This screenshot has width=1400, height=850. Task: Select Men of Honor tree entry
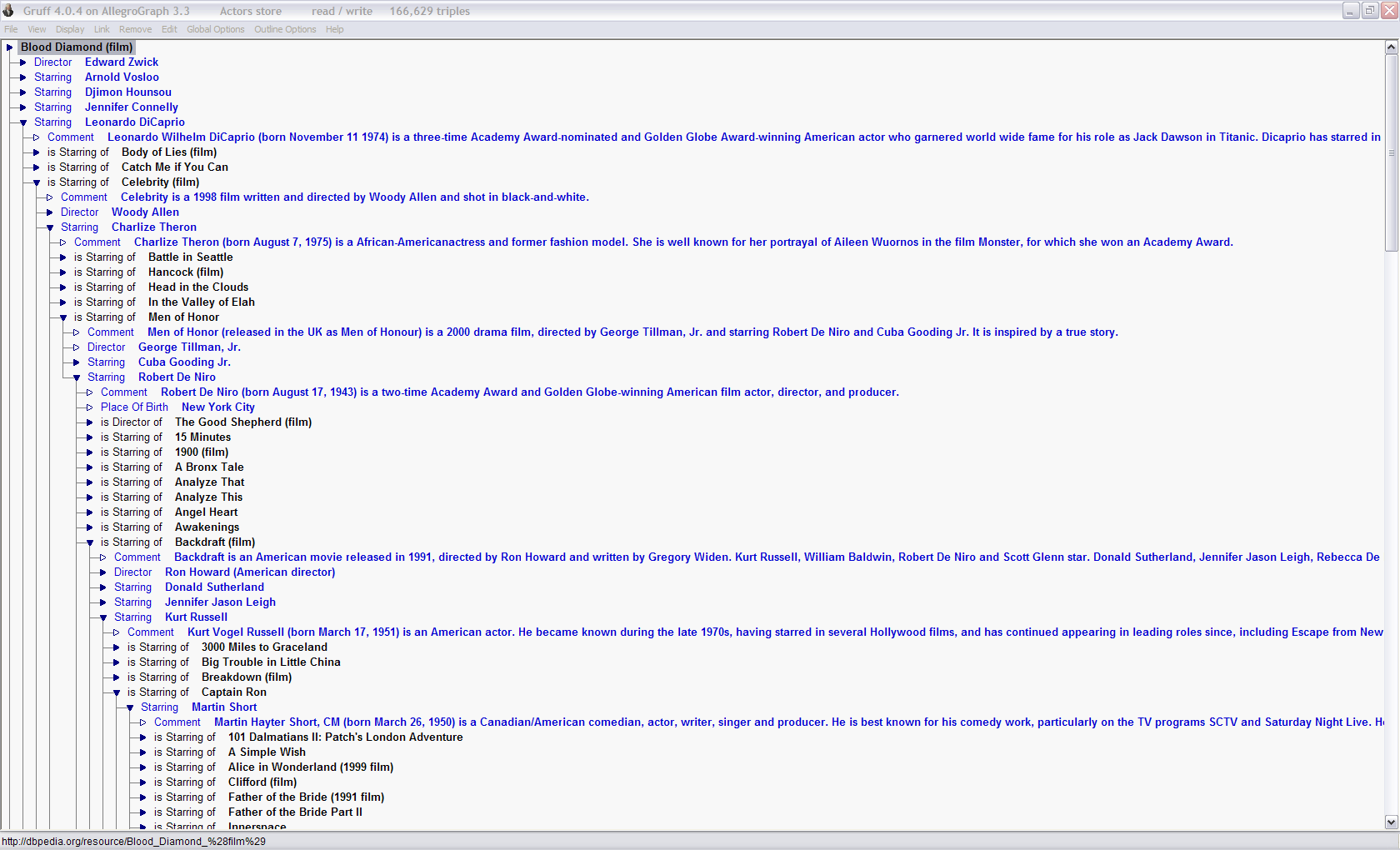pos(183,317)
